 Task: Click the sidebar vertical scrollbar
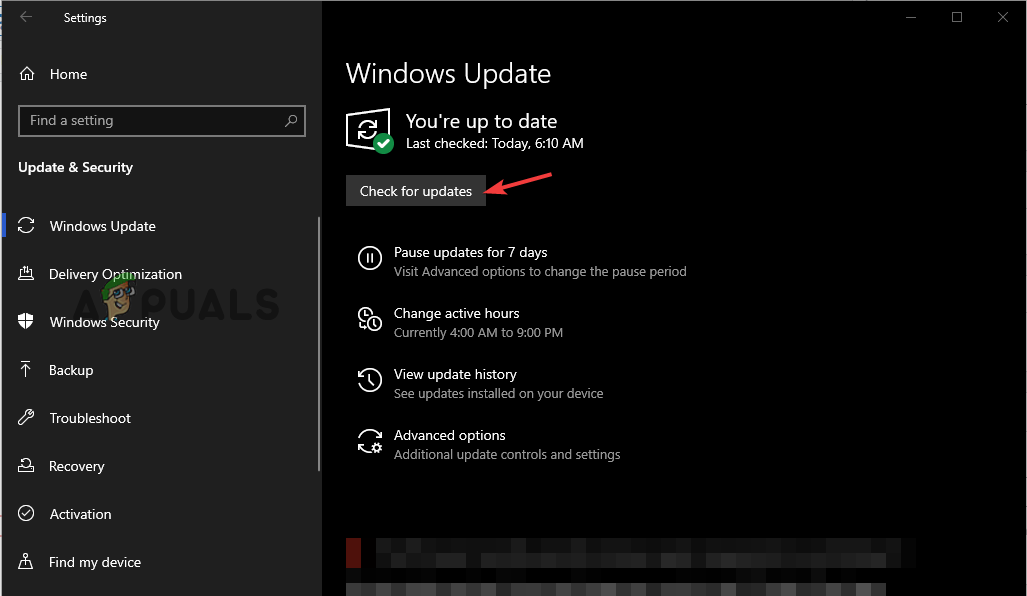point(319,344)
